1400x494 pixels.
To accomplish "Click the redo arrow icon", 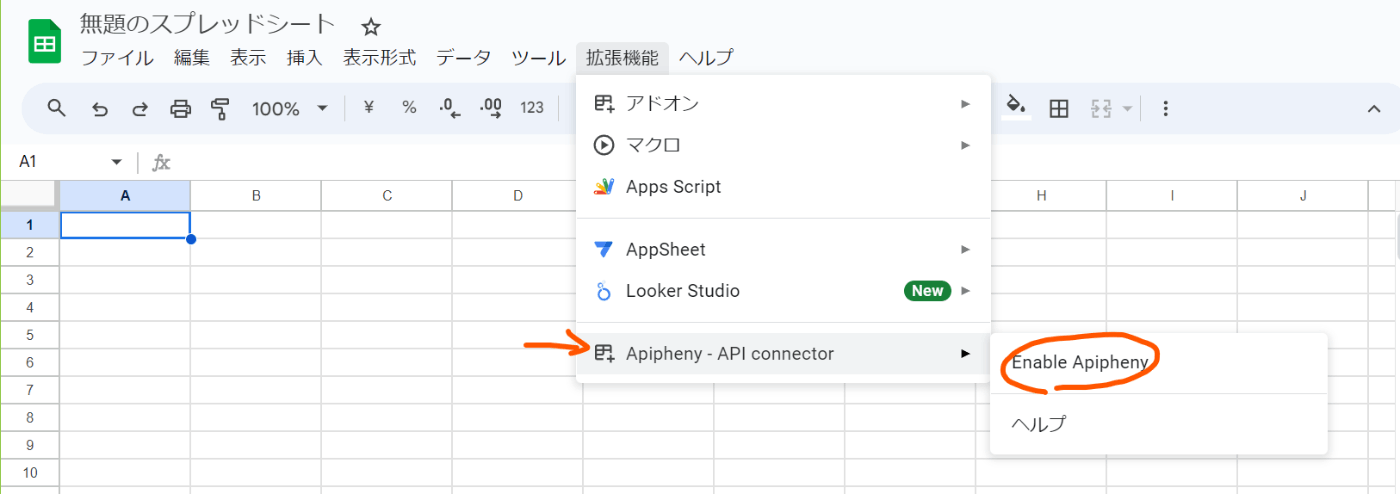I will (x=140, y=108).
